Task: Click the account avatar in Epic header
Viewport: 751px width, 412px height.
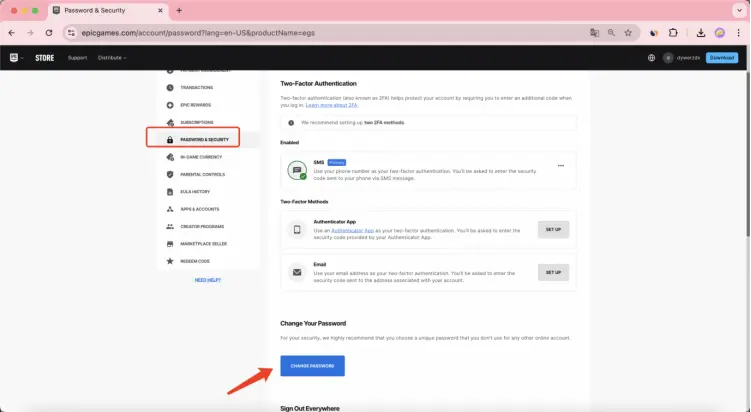Action: 668,58
